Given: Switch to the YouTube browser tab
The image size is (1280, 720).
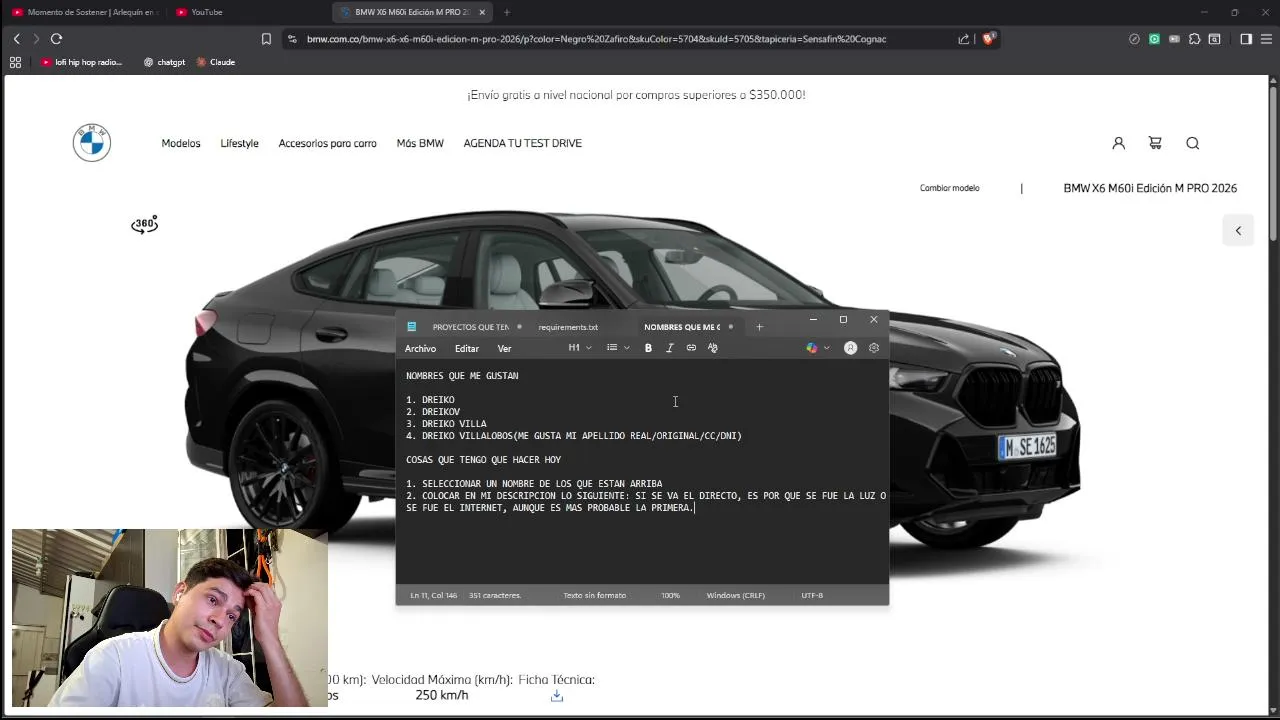Looking at the screenshot, I should click(207, 12).
